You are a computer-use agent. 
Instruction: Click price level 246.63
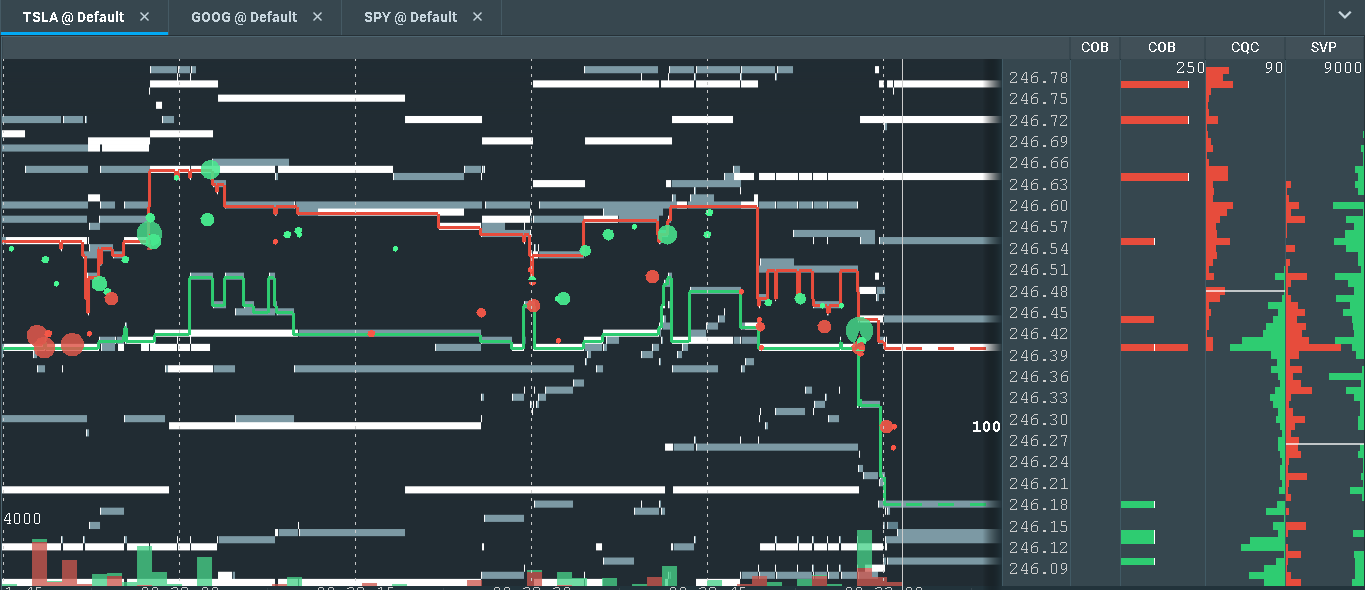point(1038,185)
